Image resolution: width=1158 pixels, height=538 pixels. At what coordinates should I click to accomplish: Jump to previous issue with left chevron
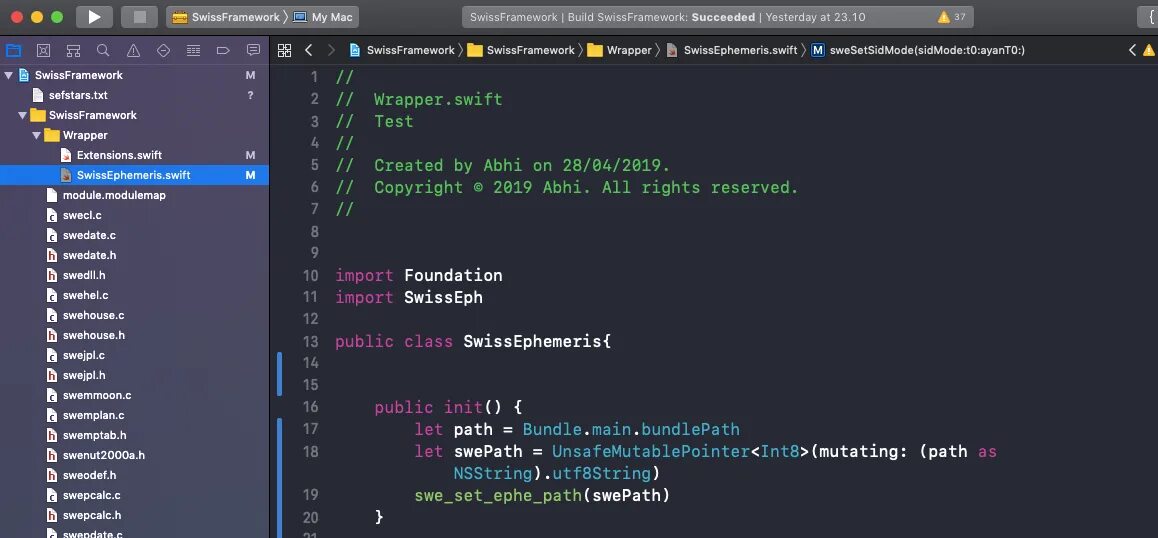point(1132,50)
